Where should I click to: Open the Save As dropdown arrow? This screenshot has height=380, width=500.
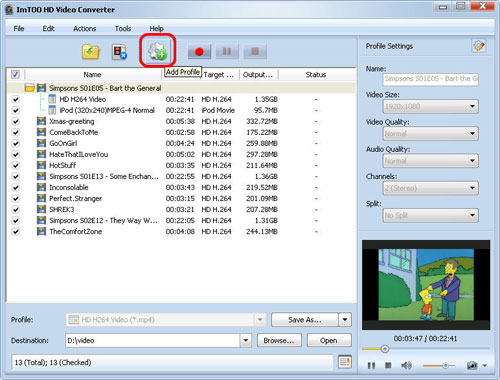point(345,320)
